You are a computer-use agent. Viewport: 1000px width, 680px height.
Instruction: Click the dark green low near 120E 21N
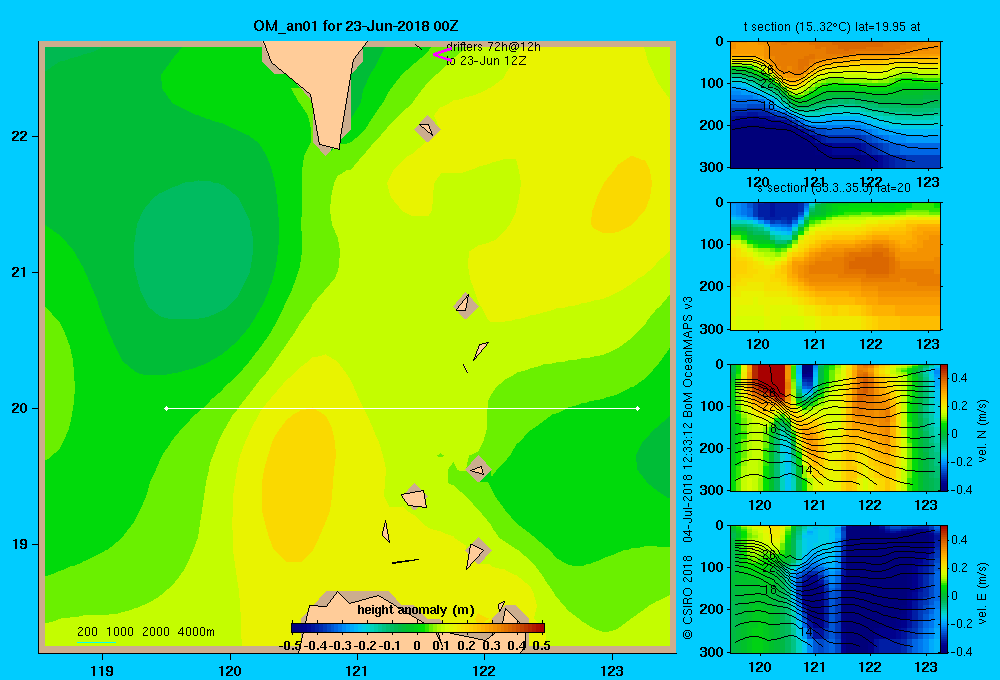(193, 250)
